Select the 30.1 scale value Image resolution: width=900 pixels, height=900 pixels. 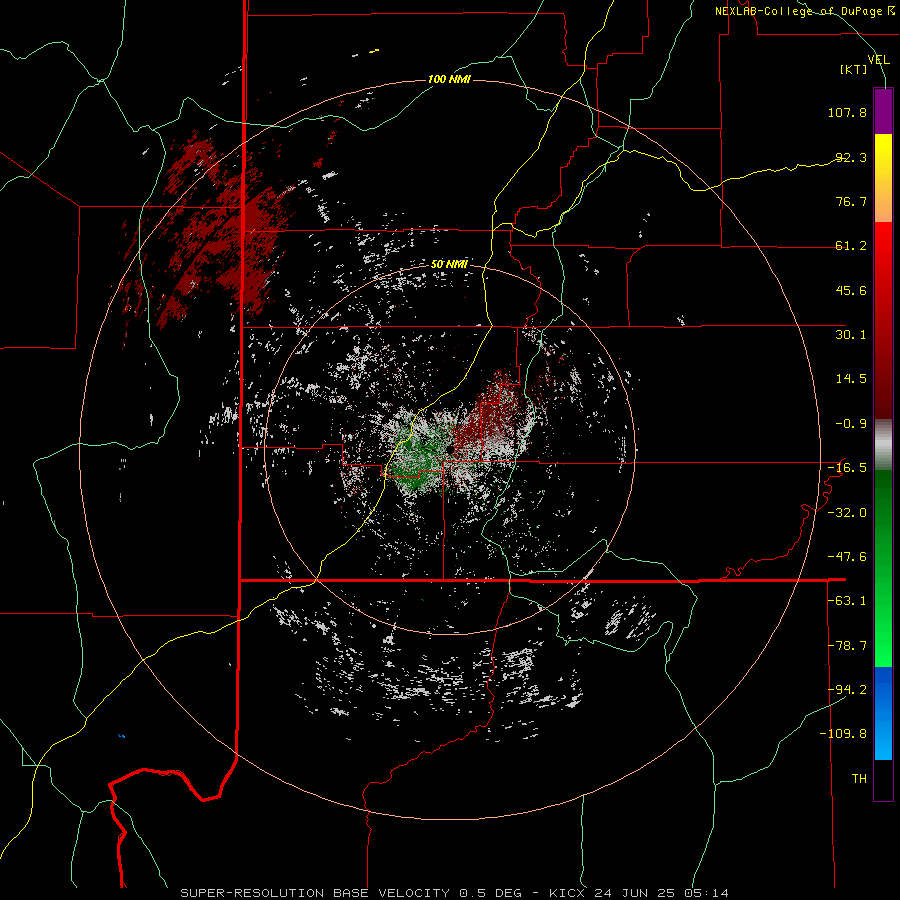(851, 335)
